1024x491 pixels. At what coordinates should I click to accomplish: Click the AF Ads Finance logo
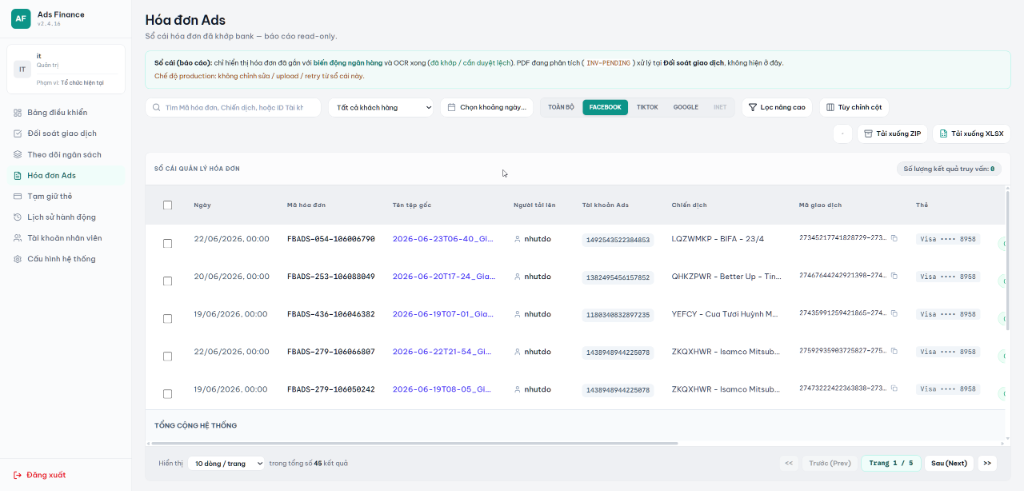(21, 18)
